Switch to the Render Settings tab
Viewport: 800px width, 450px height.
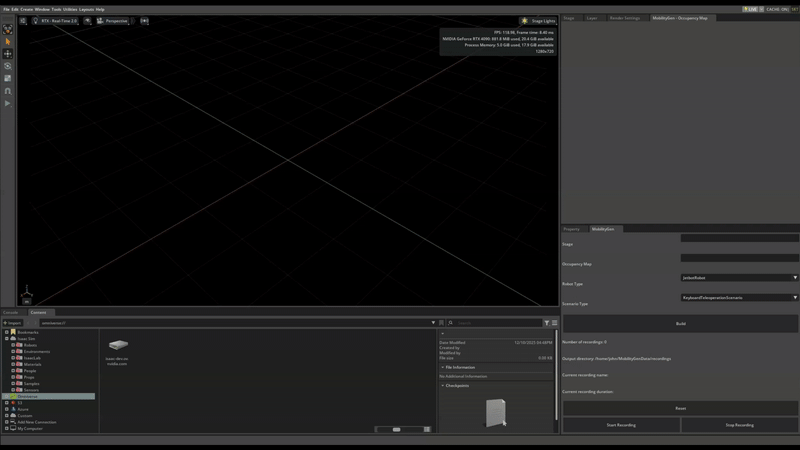[x=625, y=18]
